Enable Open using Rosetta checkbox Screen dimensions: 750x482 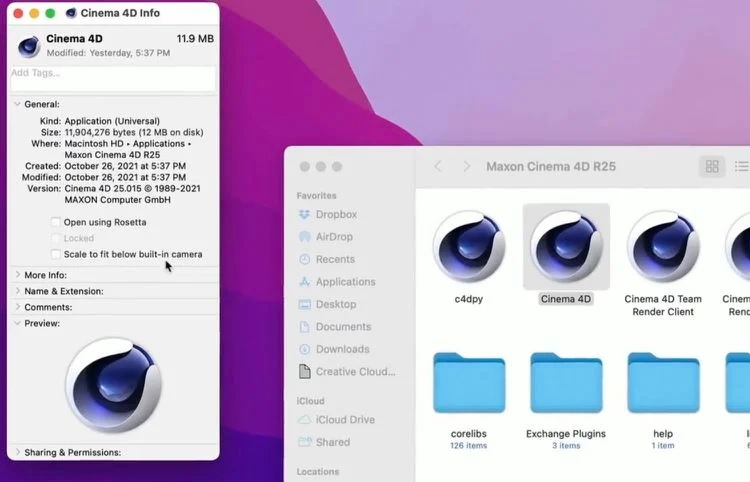tap(56, 222)
